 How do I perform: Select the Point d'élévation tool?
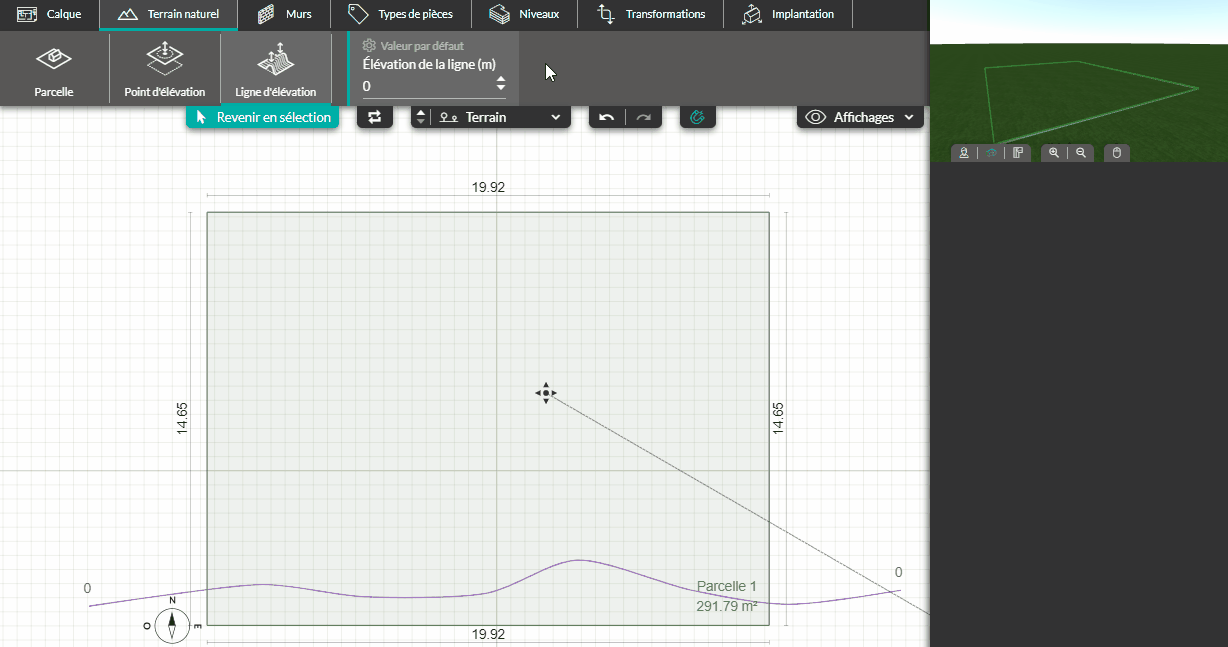pyautogui.click(x=165, y=70)
